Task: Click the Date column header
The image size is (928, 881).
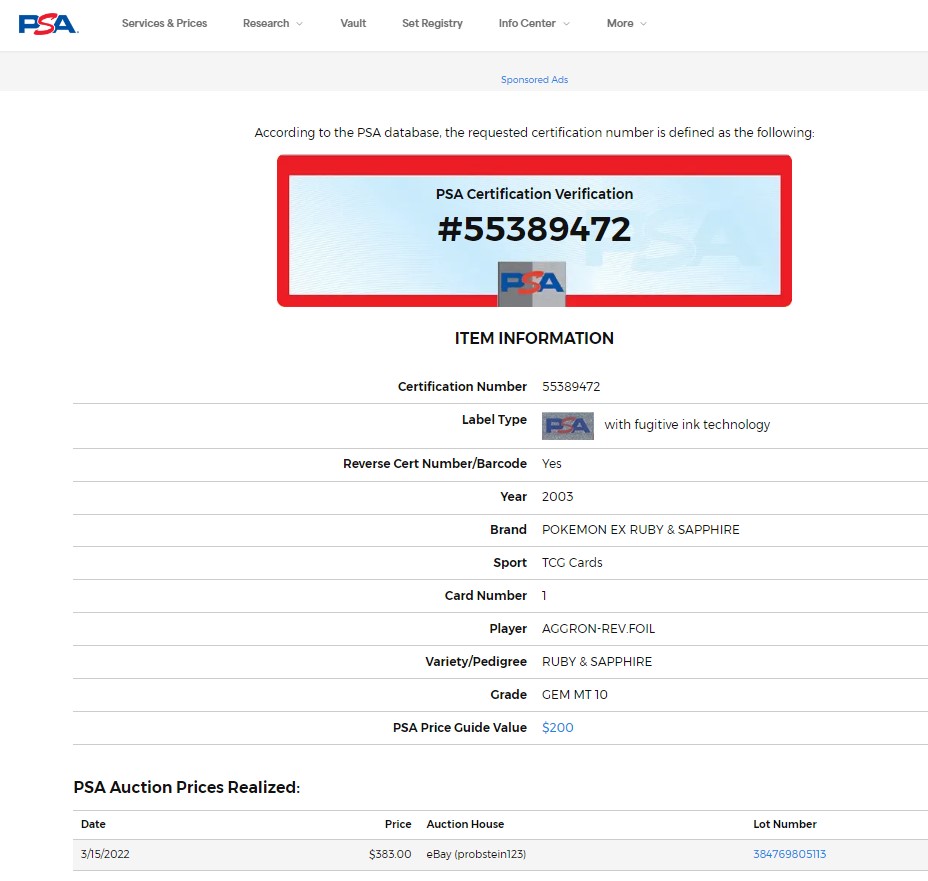Action: coord(93,825)
